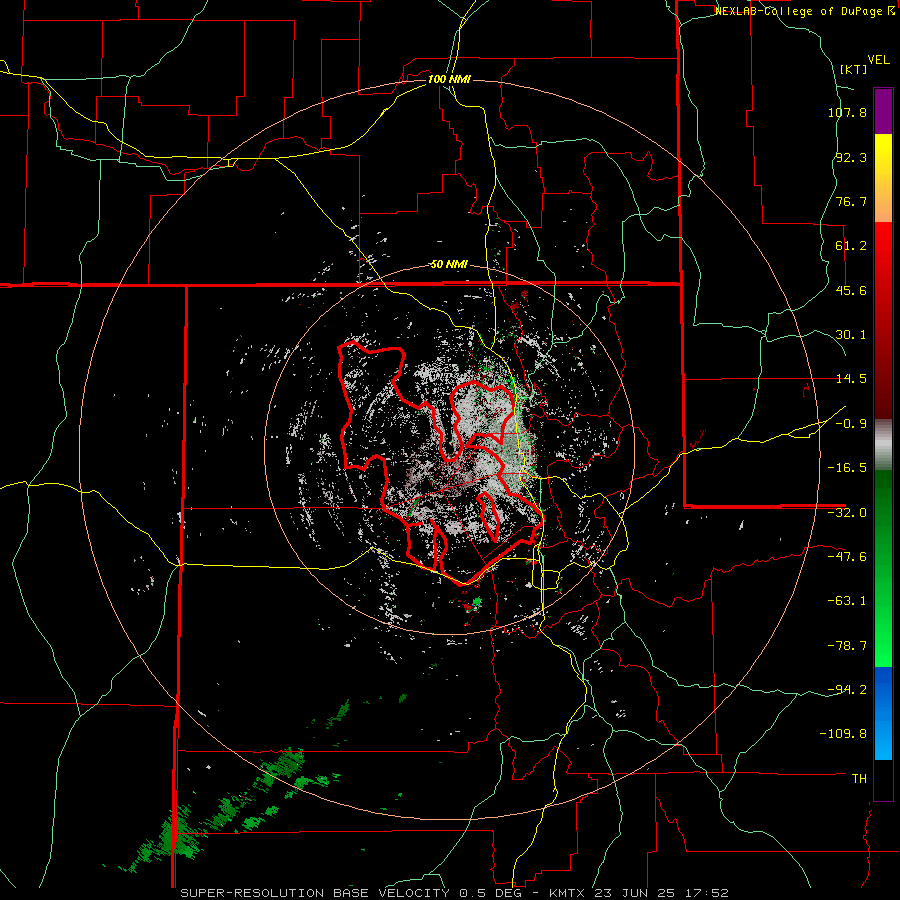Click the 50 NMI range ring label
900x900 pixels.
click(x=449, y=265)
